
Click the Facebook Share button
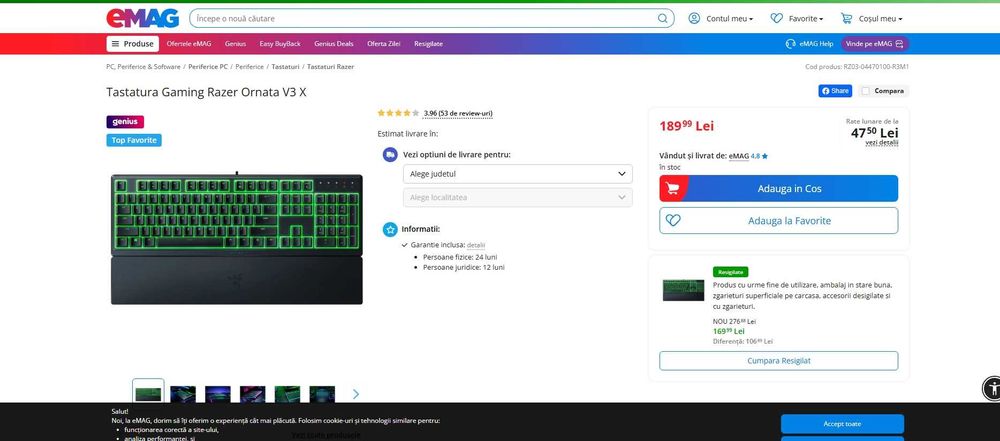tap(835, 91)
